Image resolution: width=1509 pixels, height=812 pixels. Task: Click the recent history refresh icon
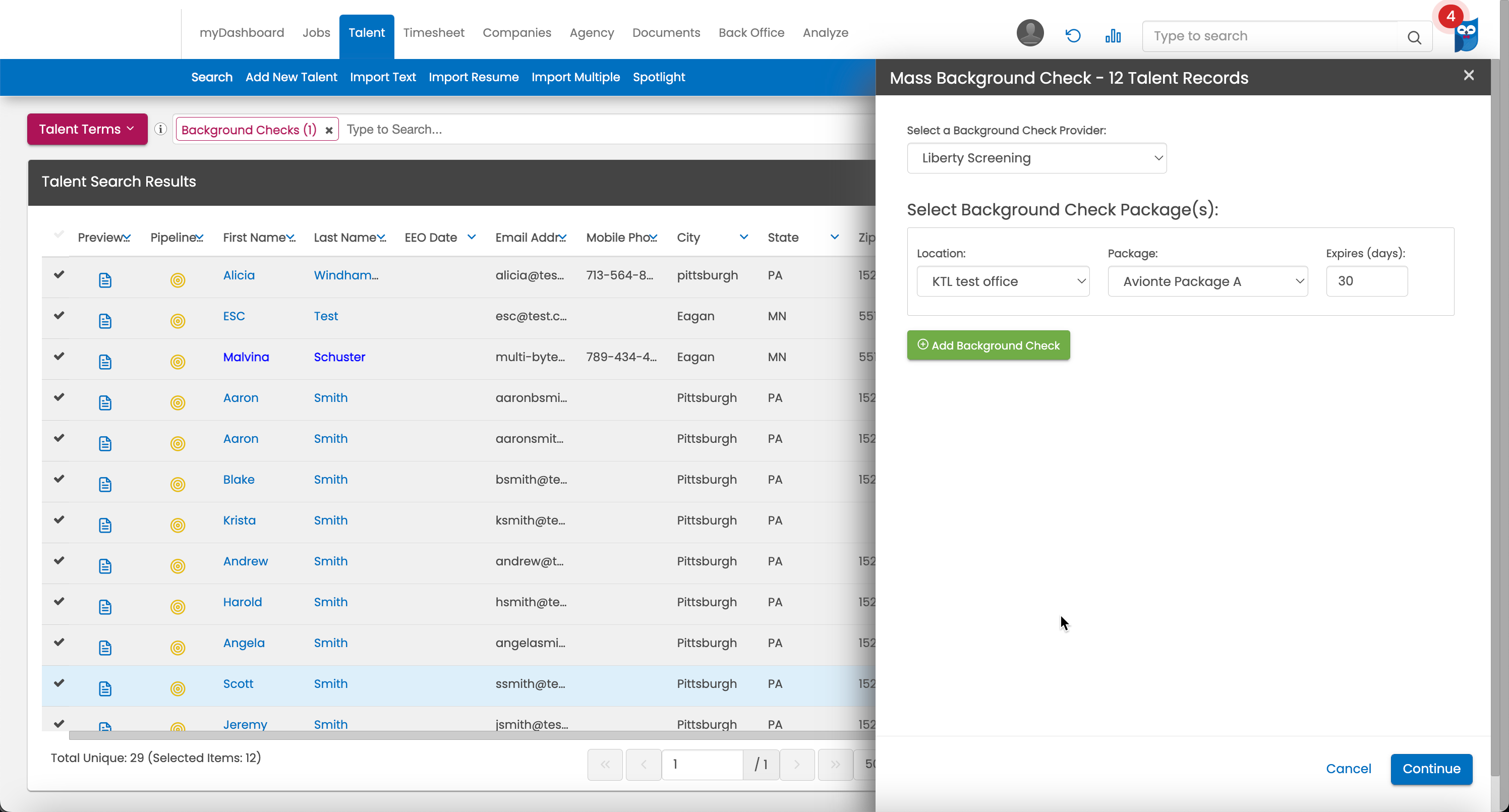[x=1073, y=36]
